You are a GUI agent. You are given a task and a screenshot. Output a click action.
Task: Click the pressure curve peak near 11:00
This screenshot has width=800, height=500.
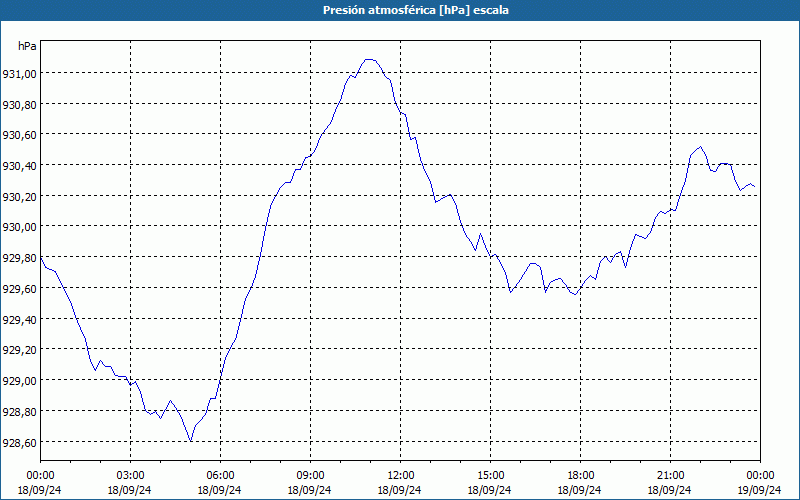pyautogui.click(x=369, y=60)
